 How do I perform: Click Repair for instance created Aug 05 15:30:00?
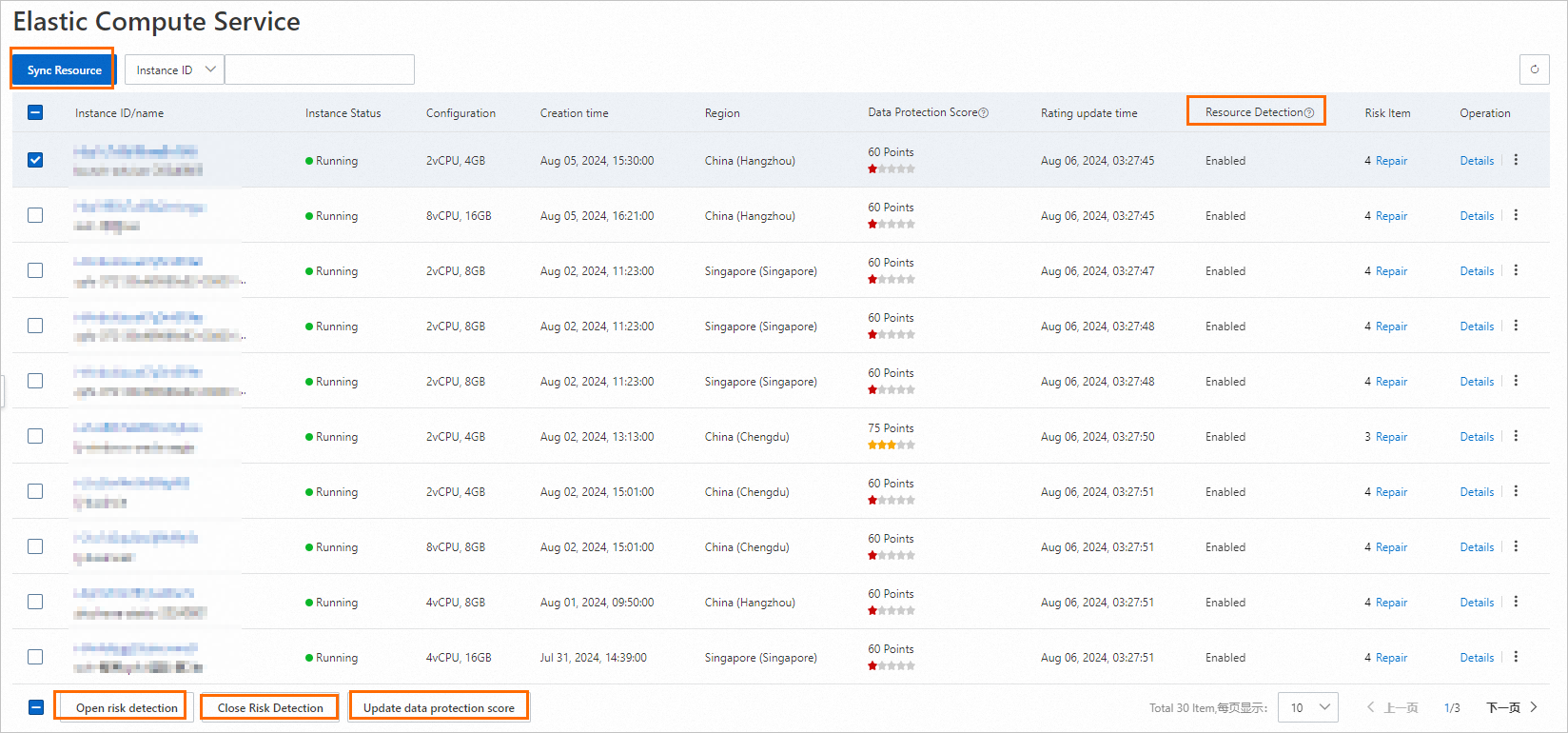(1391, 161)
